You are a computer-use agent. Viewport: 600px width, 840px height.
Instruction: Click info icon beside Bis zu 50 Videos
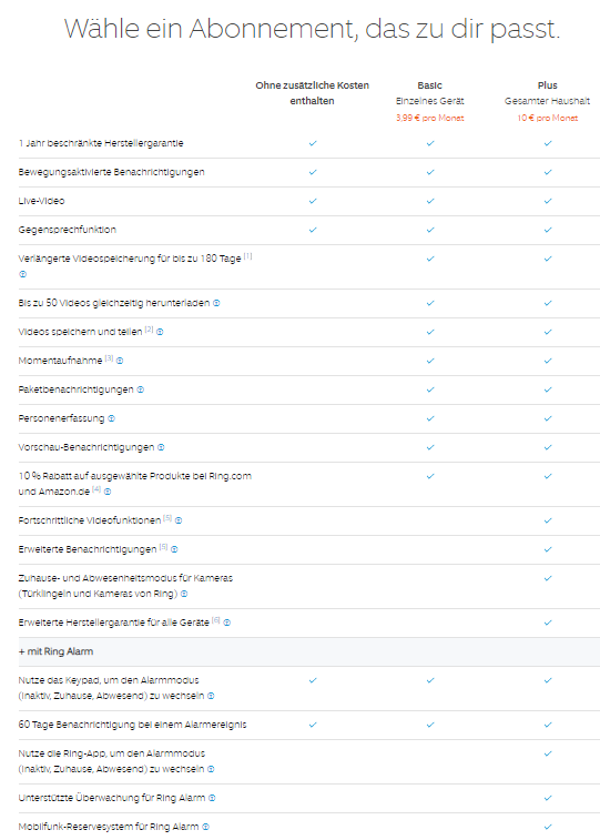(x=217, y=302)
